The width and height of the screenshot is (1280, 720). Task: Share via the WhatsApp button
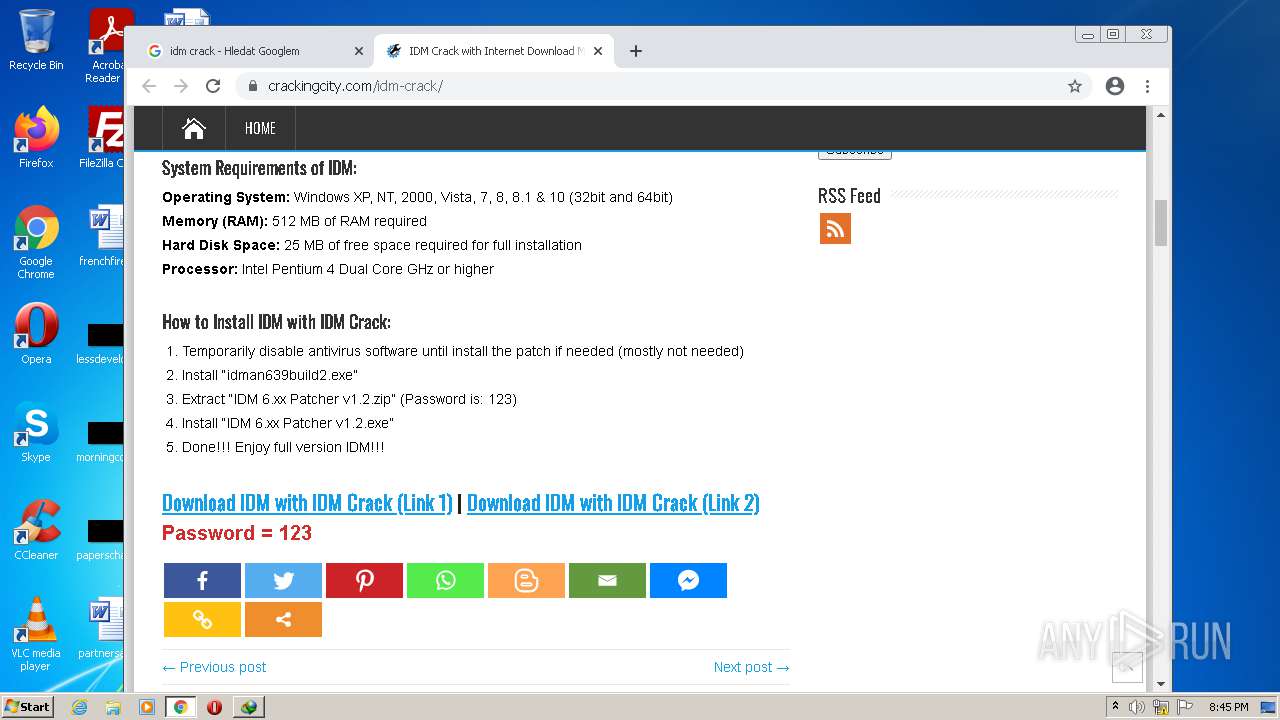pos(445,580)
